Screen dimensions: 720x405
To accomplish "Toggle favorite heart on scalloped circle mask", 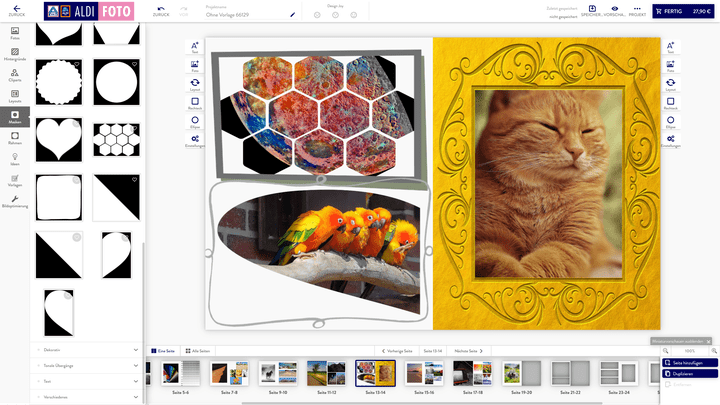I will point(77,65).
